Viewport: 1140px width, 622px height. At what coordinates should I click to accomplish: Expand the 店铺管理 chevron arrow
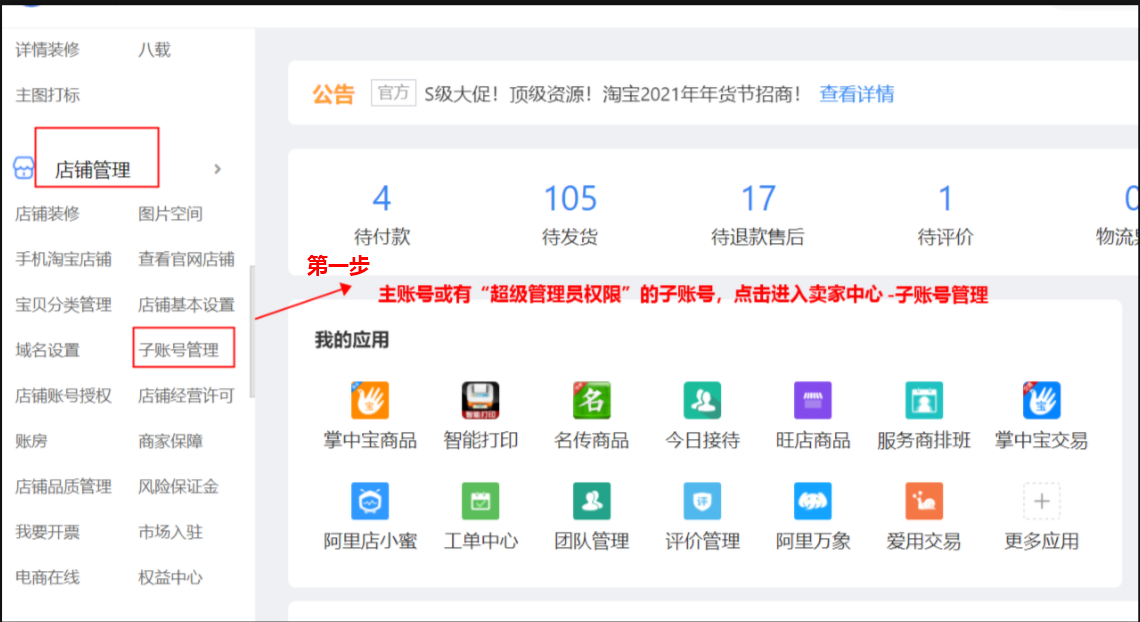pos(218,169)
